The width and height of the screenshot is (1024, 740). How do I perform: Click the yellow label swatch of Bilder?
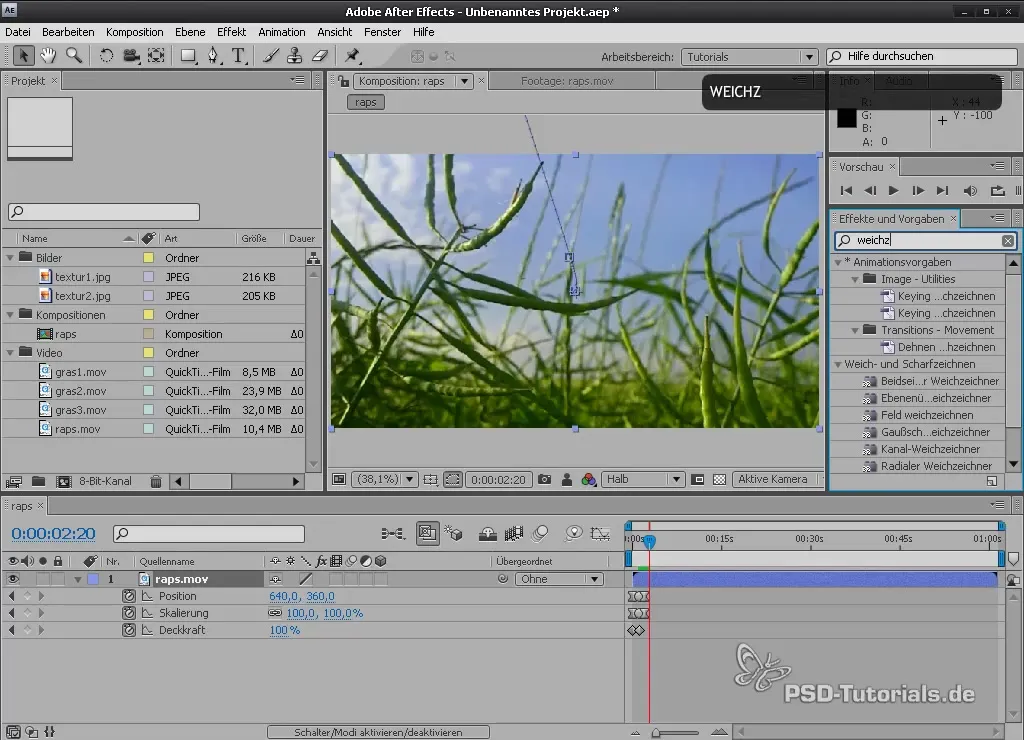(148, 258)
